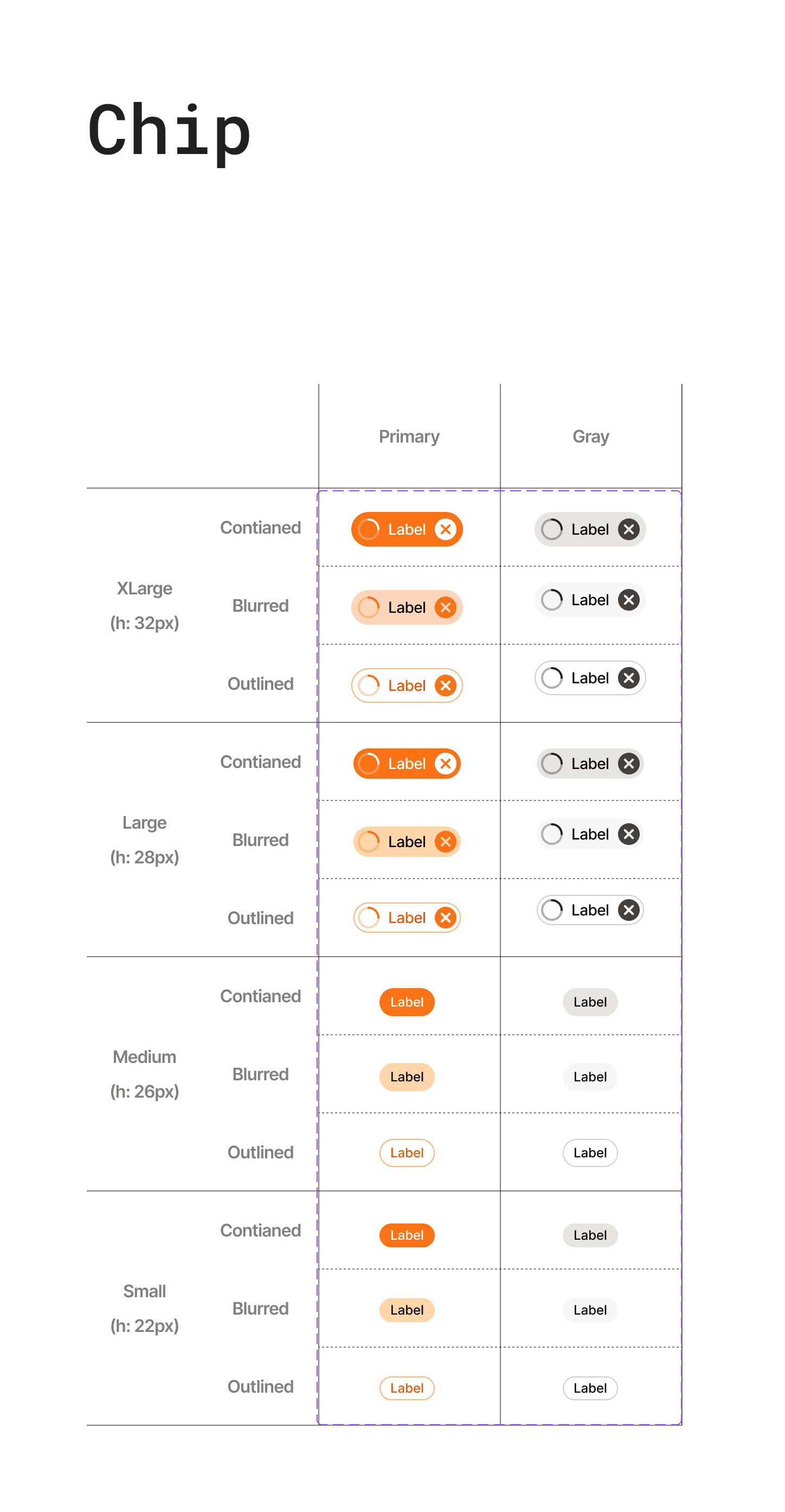Click the spinner icon in XLarge Primary Outlined chip
Viewport: 785px width, 1512px height.
pyautogui.click(x=369, y=685)
